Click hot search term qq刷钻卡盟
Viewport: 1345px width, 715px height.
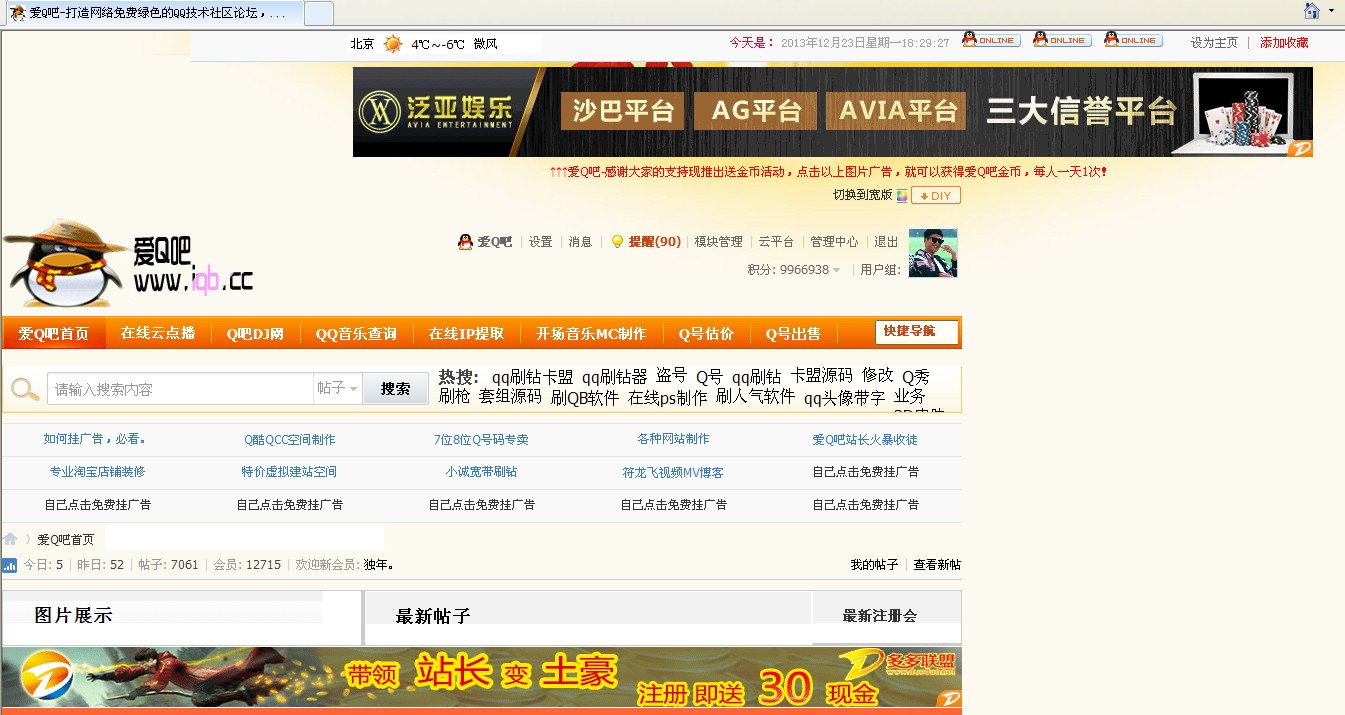point(532,377)
